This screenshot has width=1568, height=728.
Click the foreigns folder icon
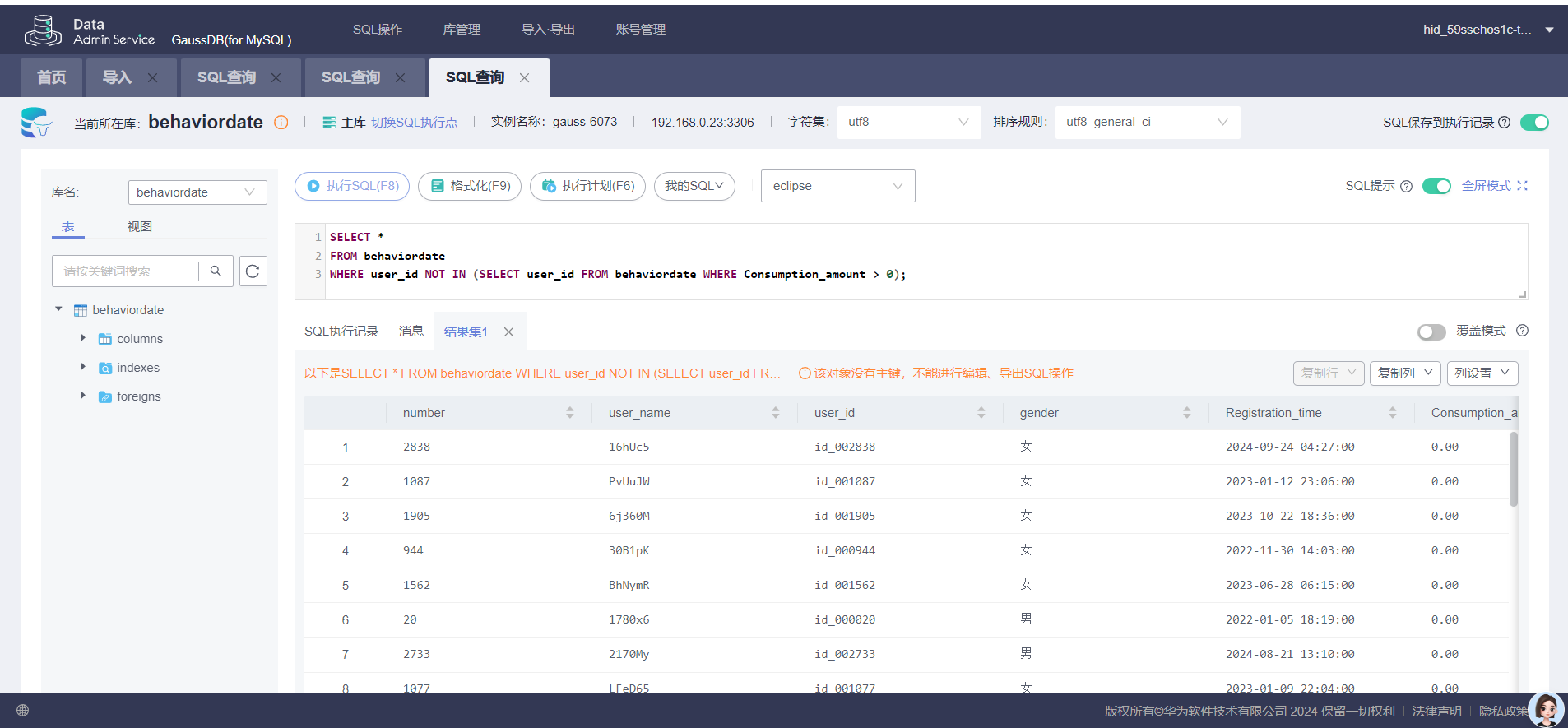coord(105,396)
